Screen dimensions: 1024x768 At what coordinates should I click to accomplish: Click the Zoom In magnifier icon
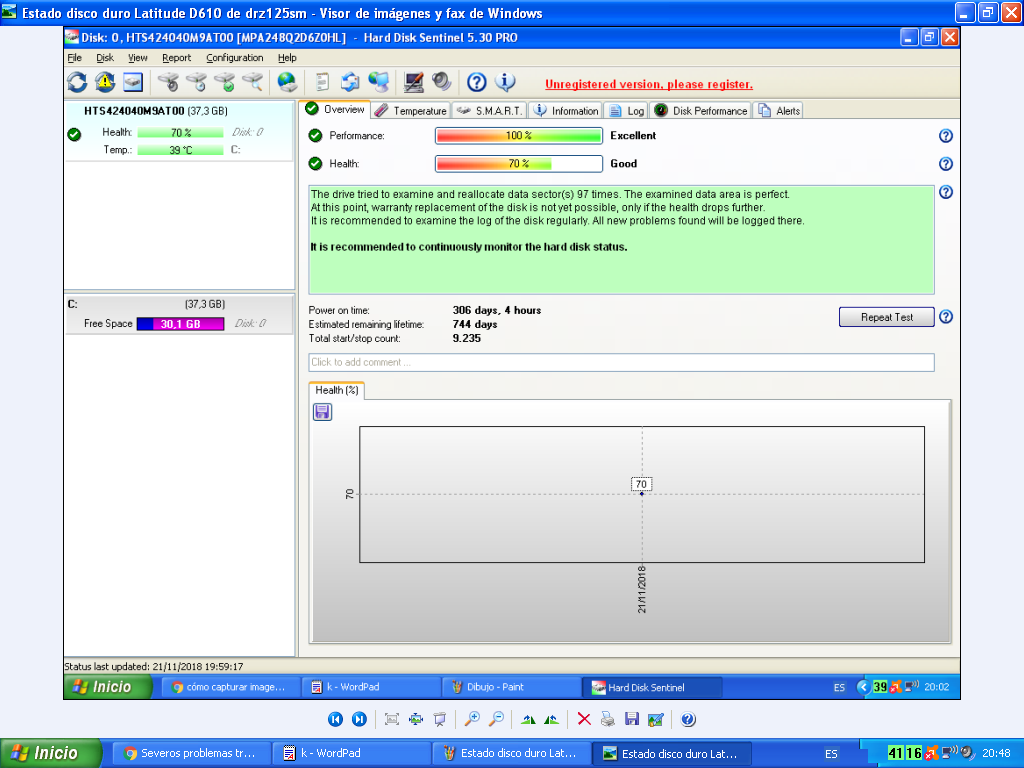[x=472, y=719]
